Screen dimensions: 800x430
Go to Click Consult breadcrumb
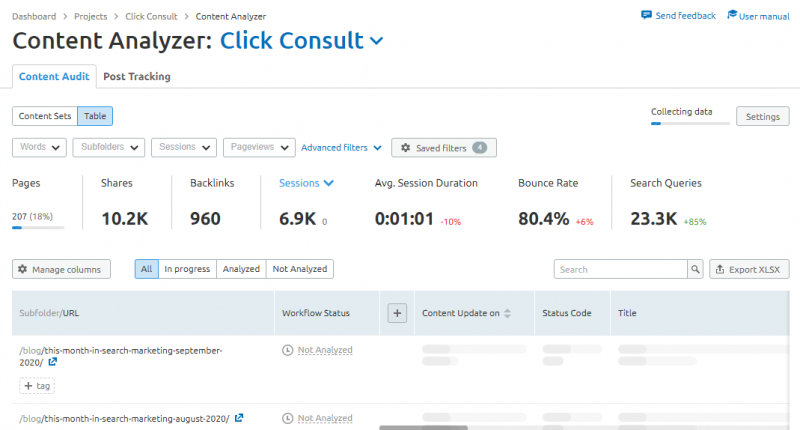pyautogui.click(x=151, y=16)
